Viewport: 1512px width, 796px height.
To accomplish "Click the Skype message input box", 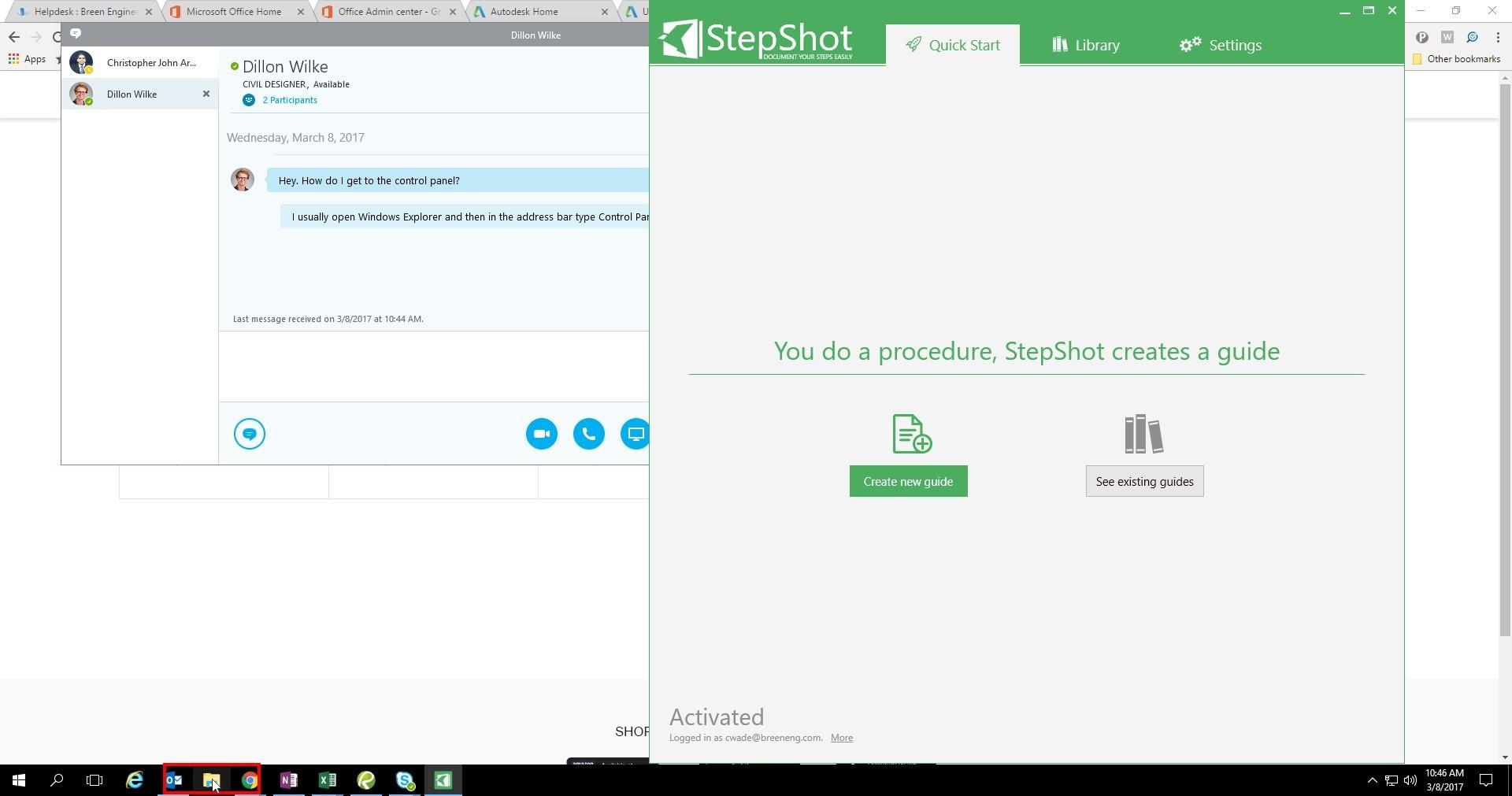I will [x=434, y=366].
